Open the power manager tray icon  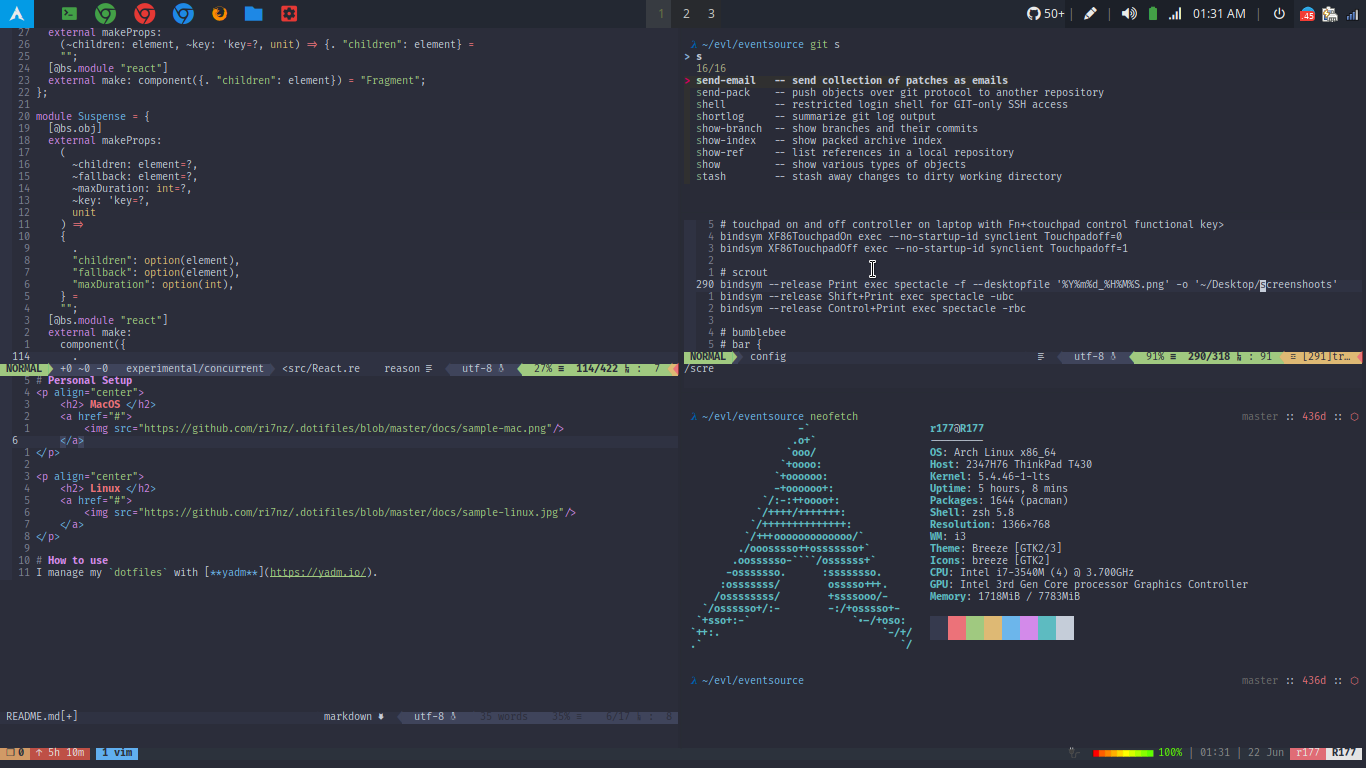tap(1330, 14)
